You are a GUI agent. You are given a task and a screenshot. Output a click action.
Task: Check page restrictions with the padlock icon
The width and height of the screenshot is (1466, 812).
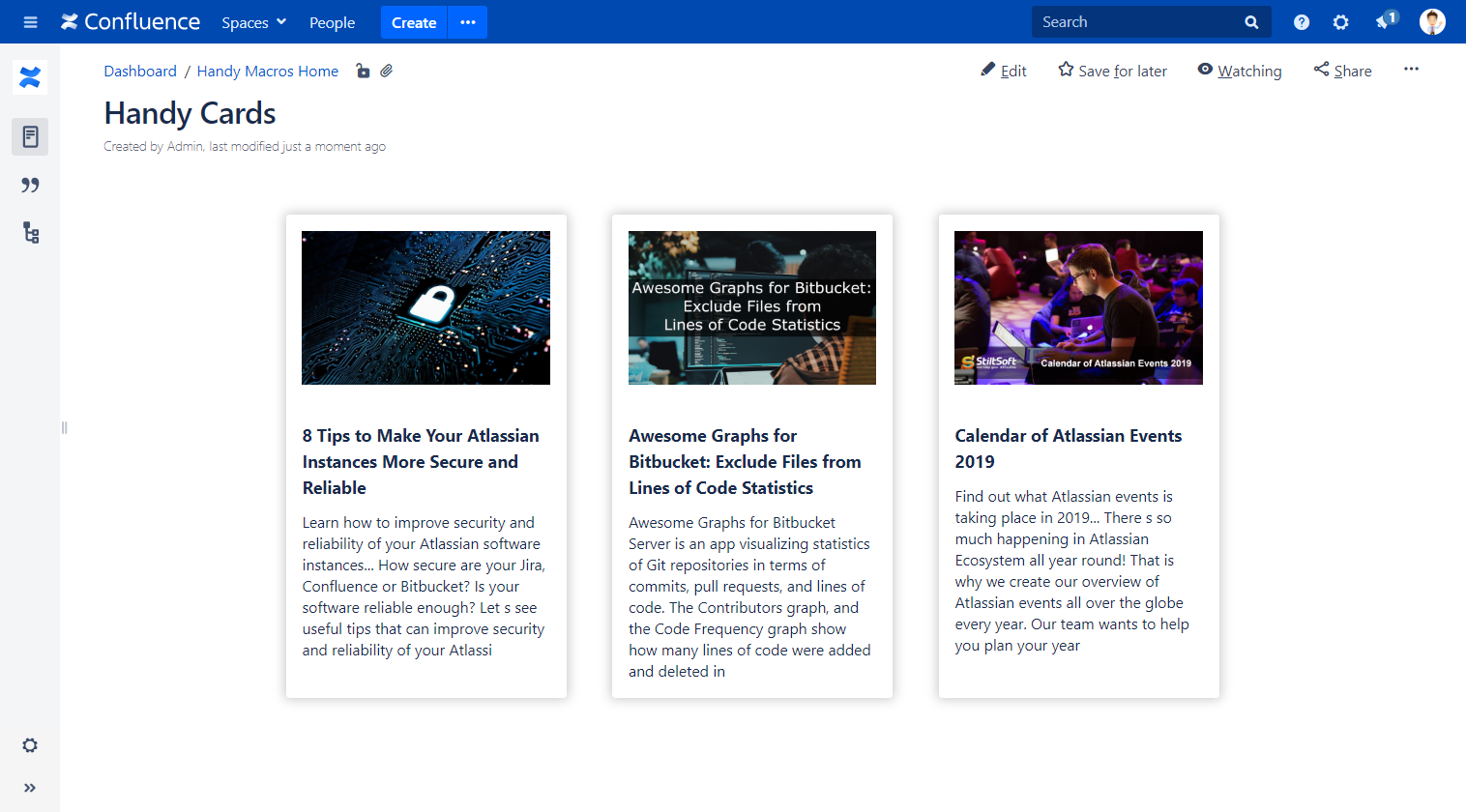(x=363, y=71)
